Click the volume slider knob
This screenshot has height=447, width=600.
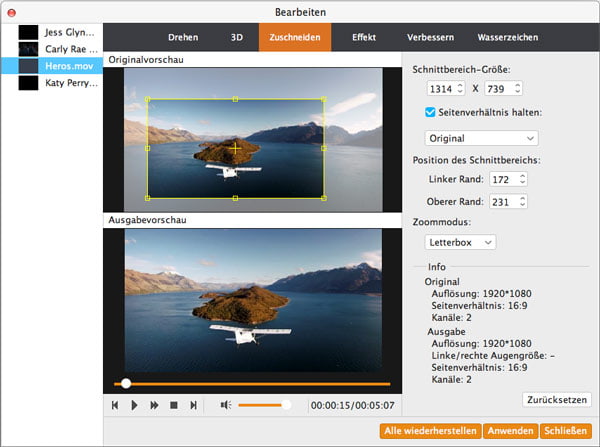286,405
